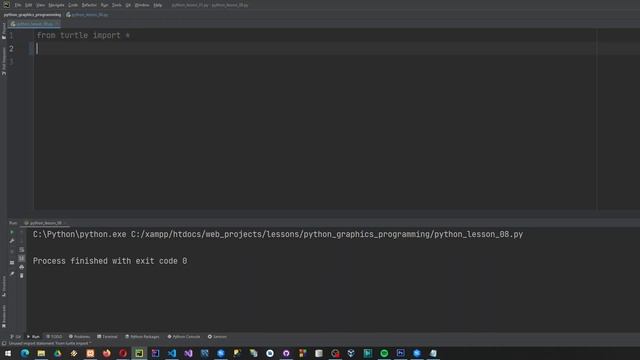Toggle soft-wrap in the Run console
Screen dimensions: 640x360
pyautogui.click(x=22, y=250)
